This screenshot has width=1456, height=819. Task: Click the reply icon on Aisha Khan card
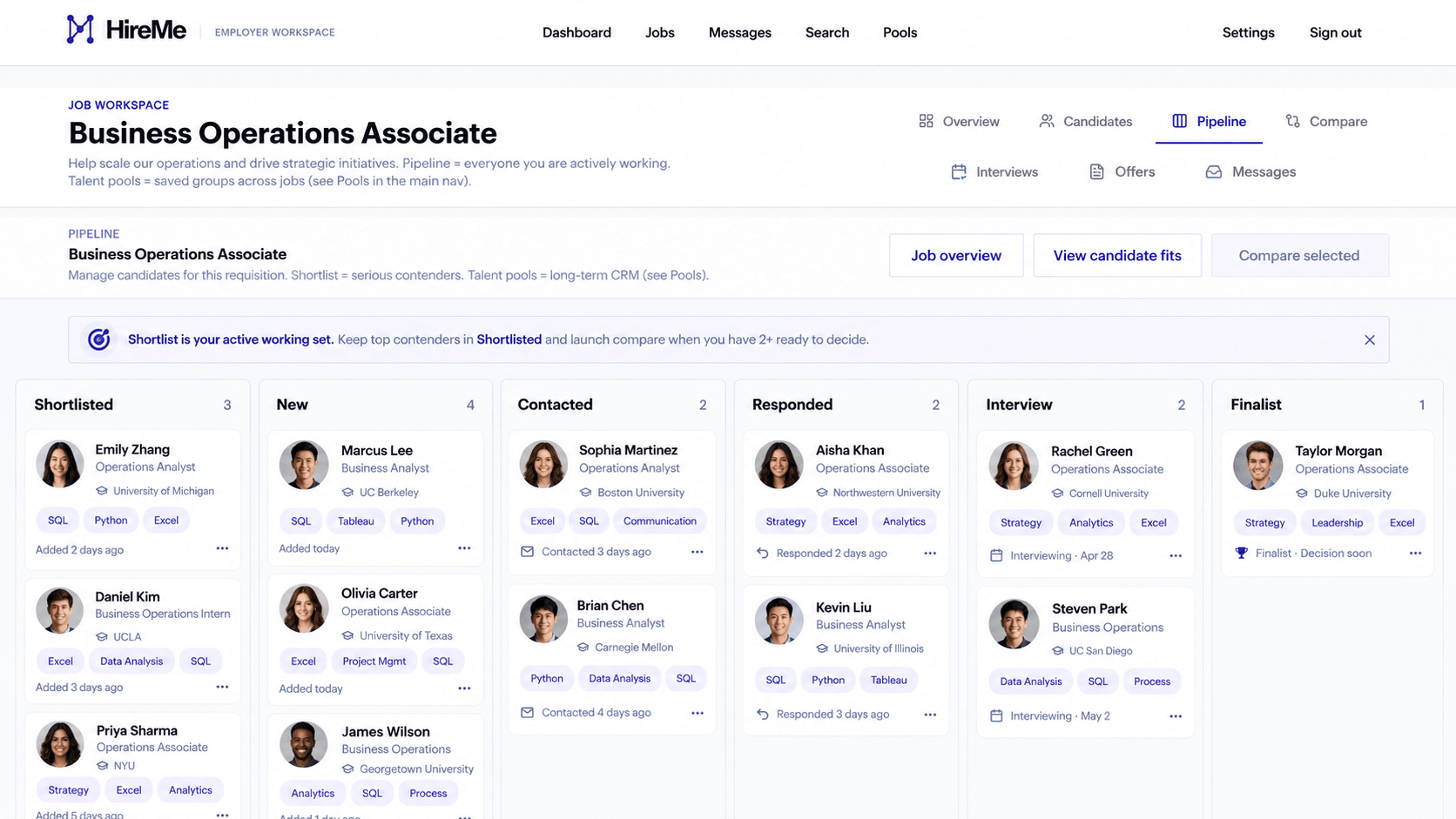pyautogui.click(x=763, y=553)
